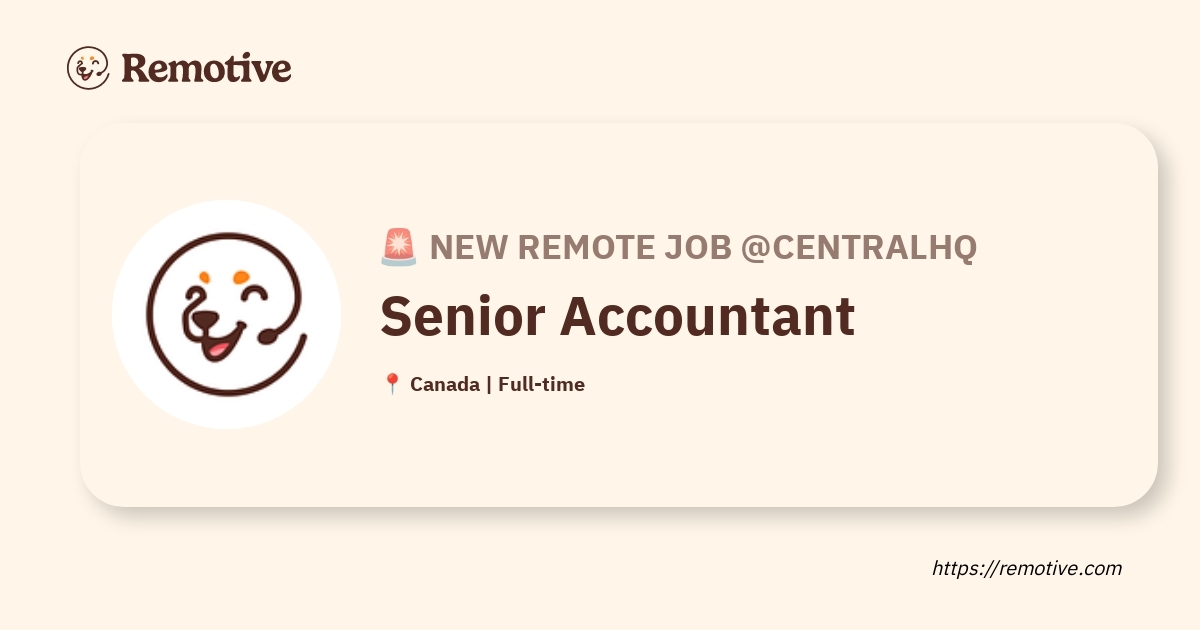Open the large round company logo avatar
Screen dimensions: 1200x630
[x=227, y=314]
